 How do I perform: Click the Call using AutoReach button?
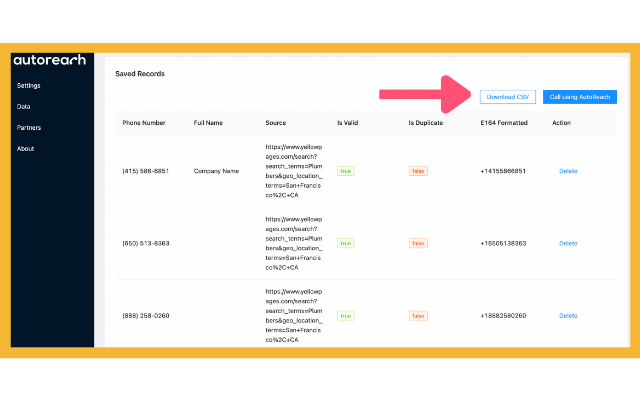(x=580, y=97)
